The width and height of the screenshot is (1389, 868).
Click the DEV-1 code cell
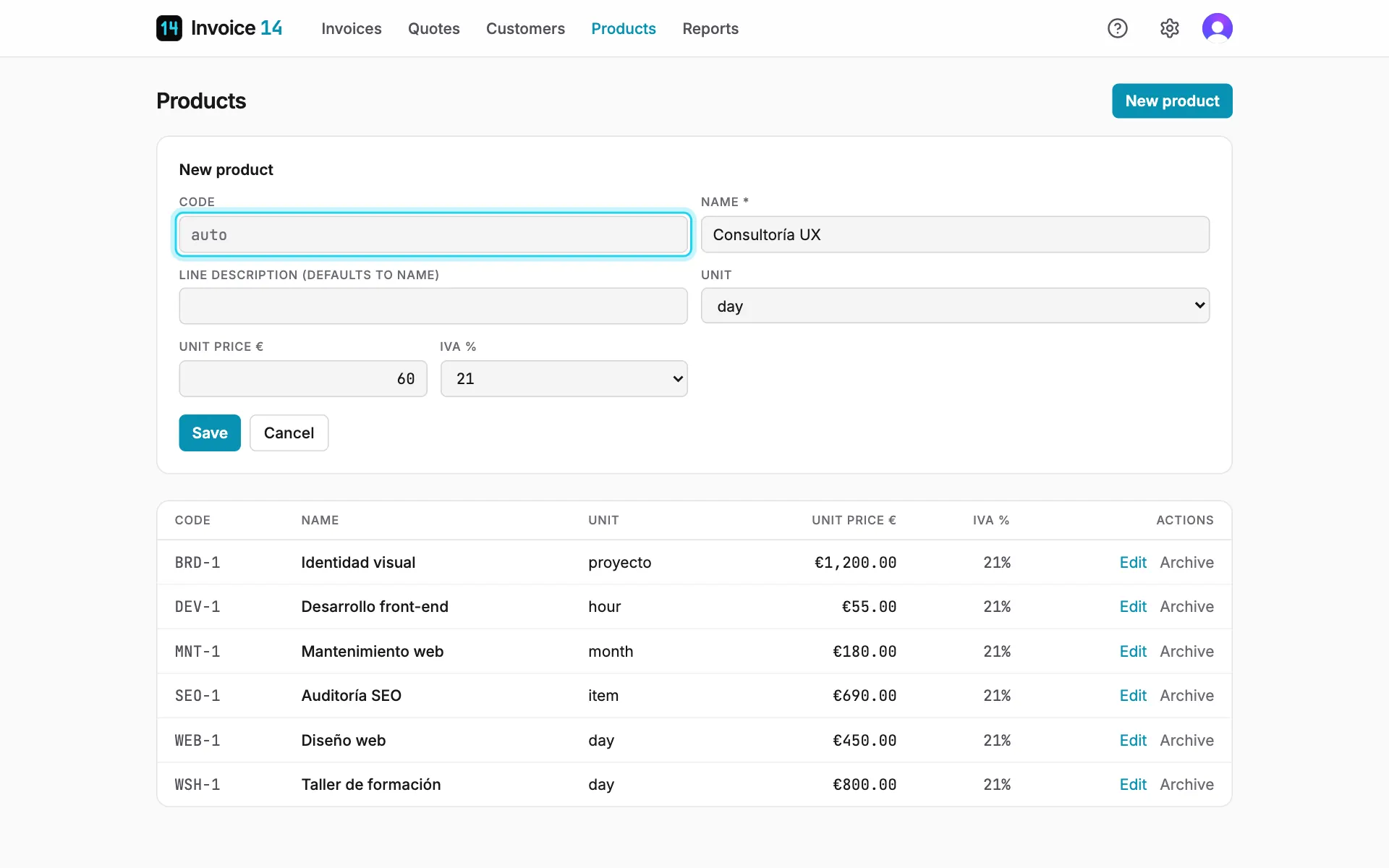point(197,606)
